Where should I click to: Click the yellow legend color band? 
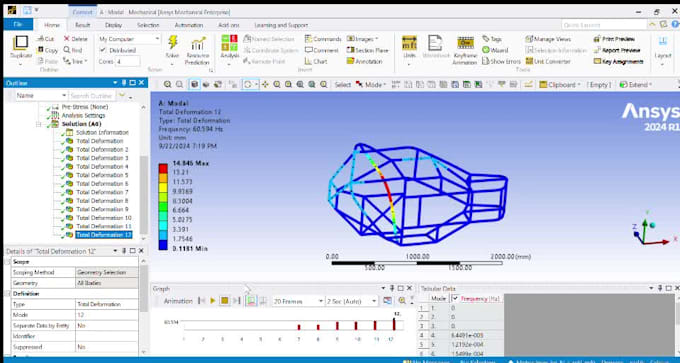click(x=163, y=187)
